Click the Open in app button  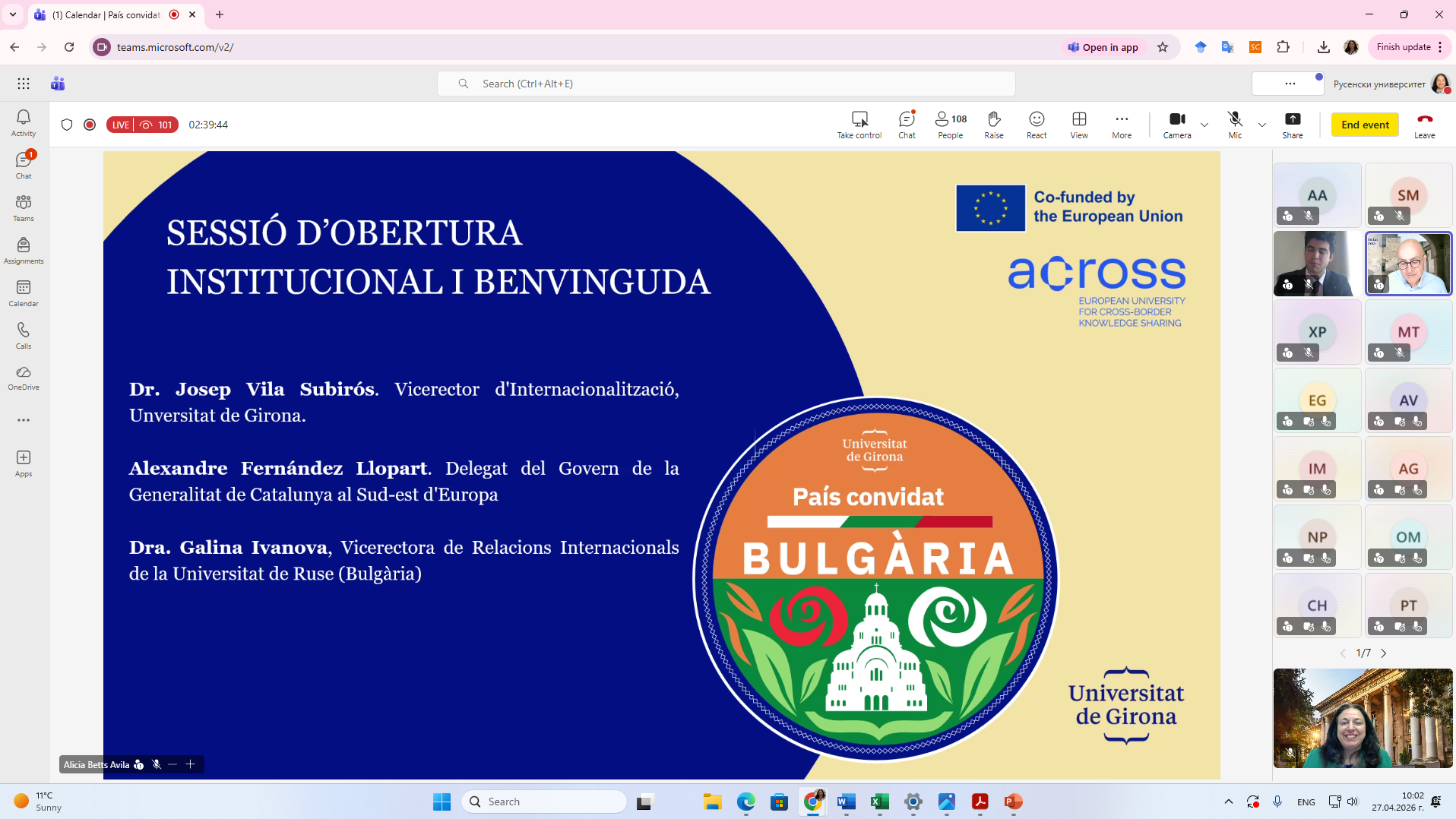pyautogui.click(x=1103, y=47)
